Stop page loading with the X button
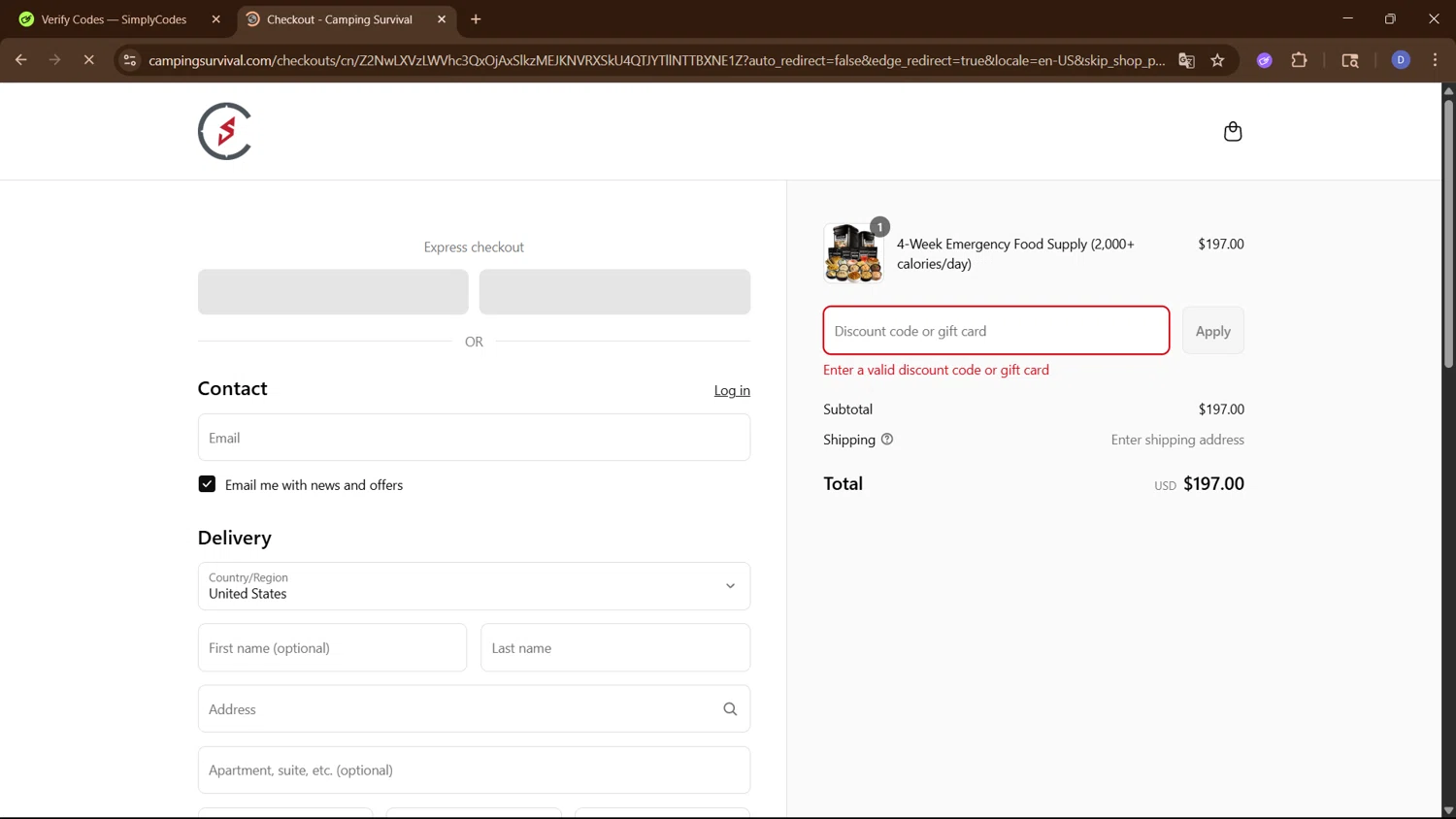 88,60
